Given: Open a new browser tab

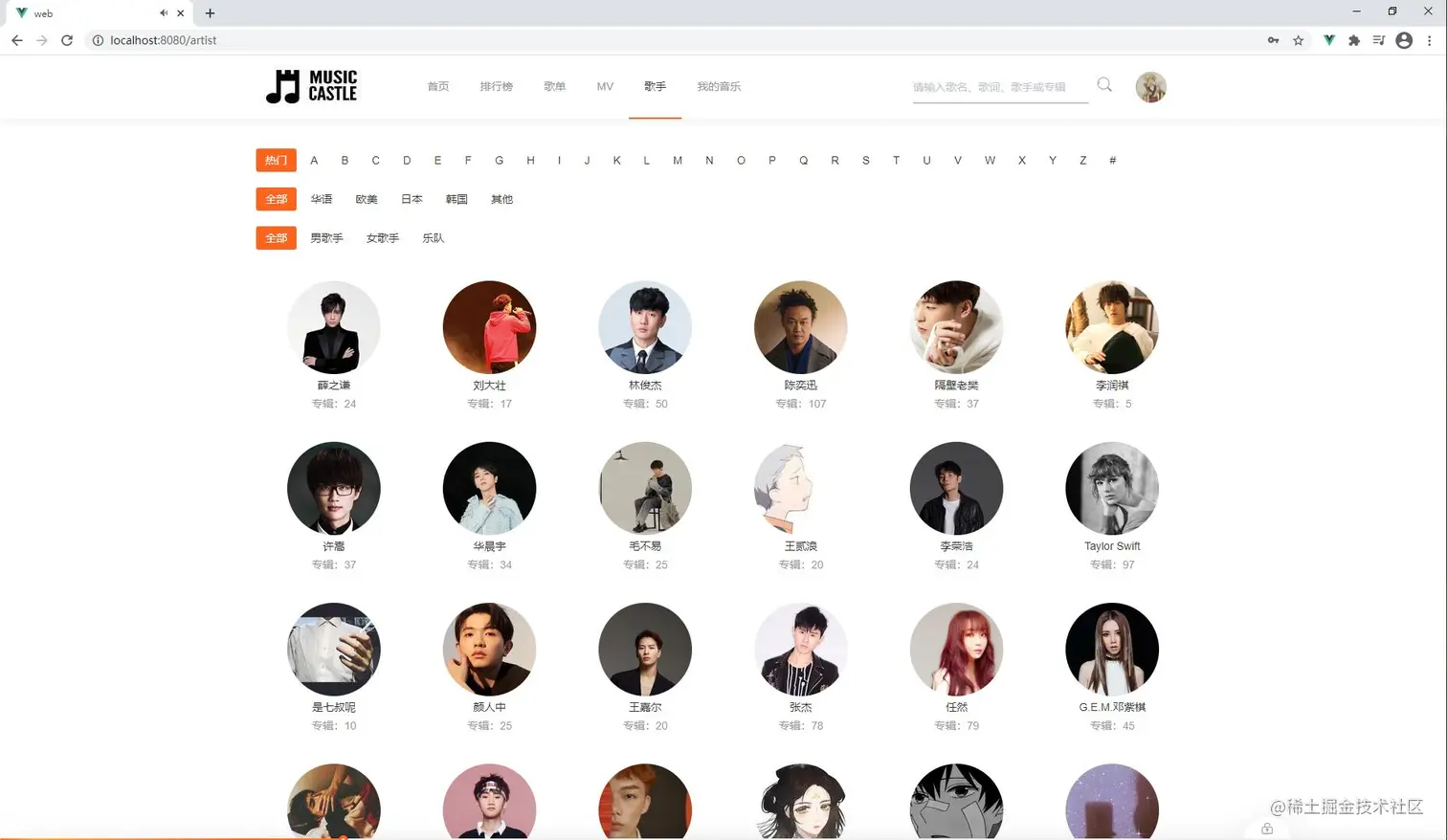Looking at the screenshot, I should click(x=210, y=13).
